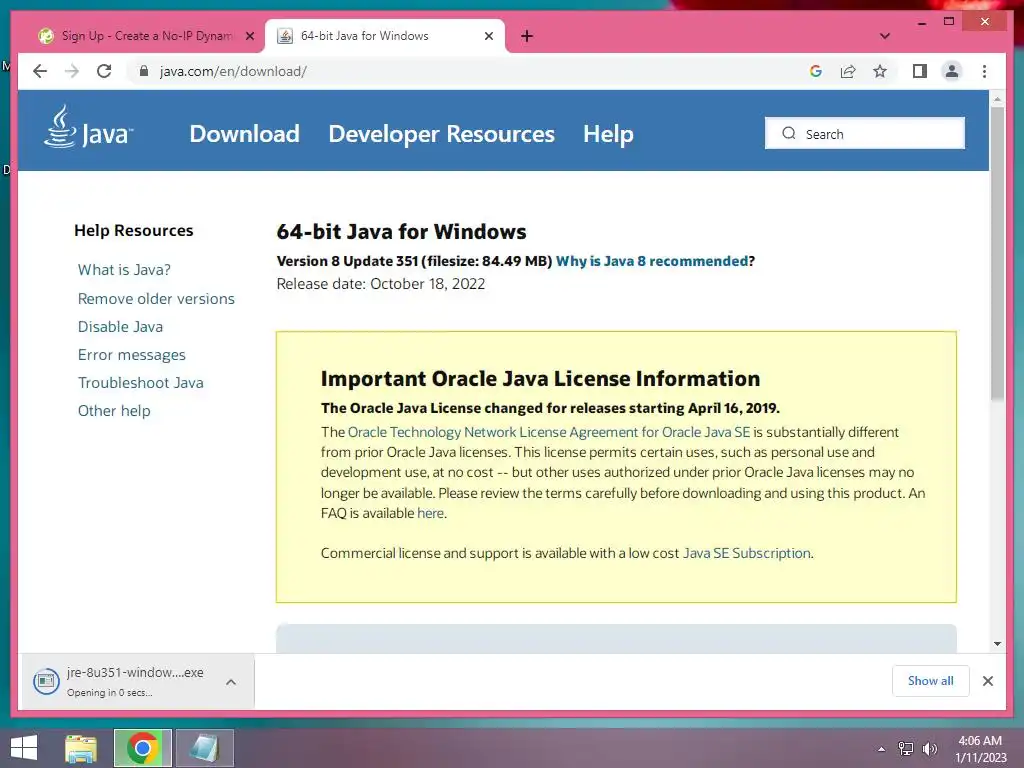Open the Help menu in the Java header

[x=608, y=134]
